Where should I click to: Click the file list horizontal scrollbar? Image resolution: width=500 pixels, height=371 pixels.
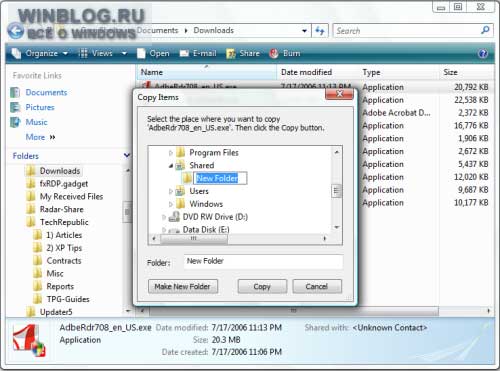point(293,311)
